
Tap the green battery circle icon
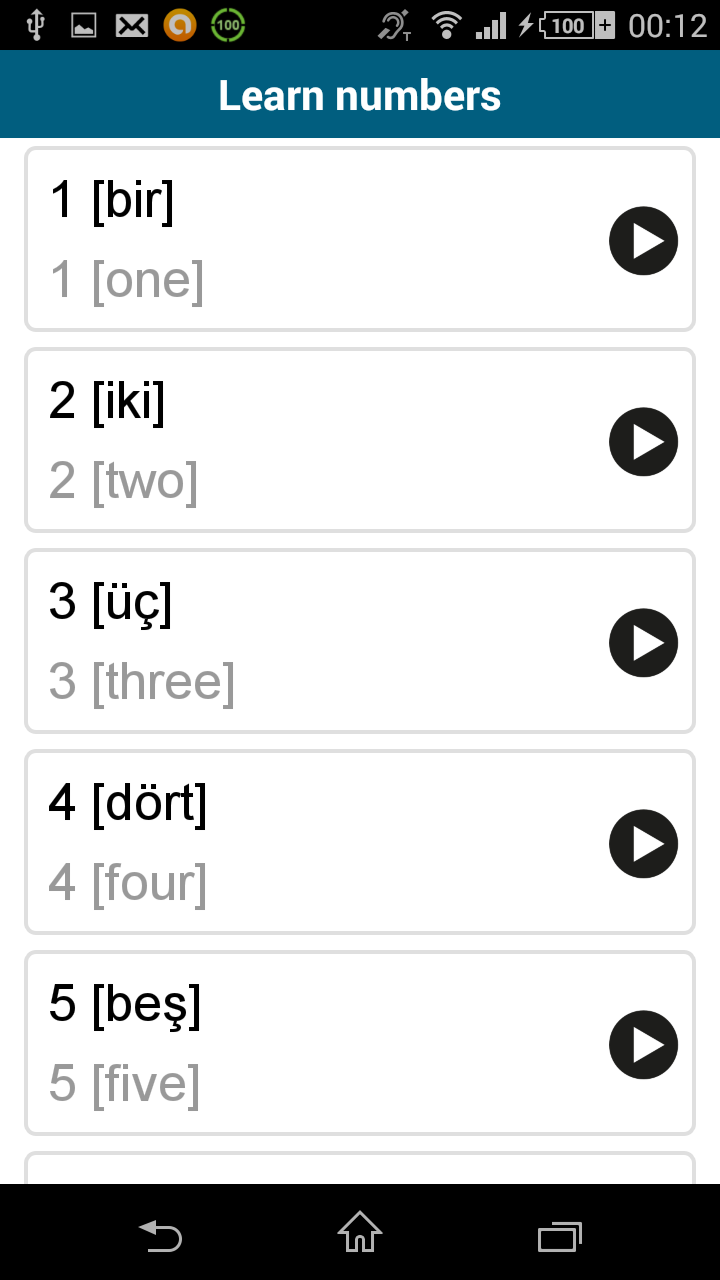click(x=227, y=24)
